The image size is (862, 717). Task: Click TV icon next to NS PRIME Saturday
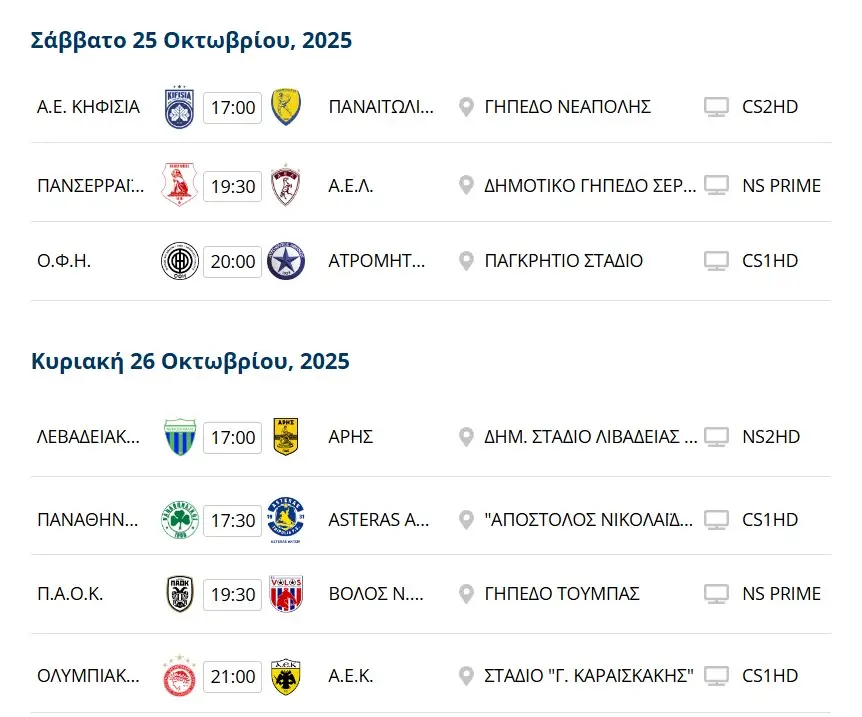coord(716,186)
